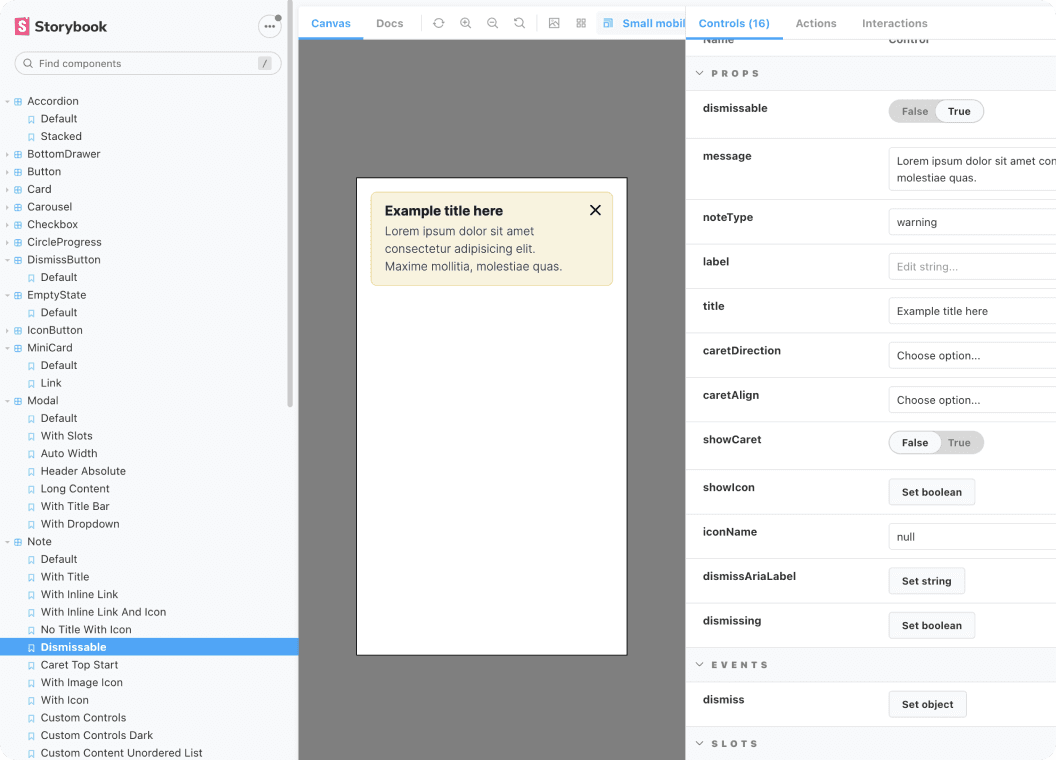The image size is (1056, 760).
Task: Click the component icon beside IconButton
Action: tap(18, 330)
